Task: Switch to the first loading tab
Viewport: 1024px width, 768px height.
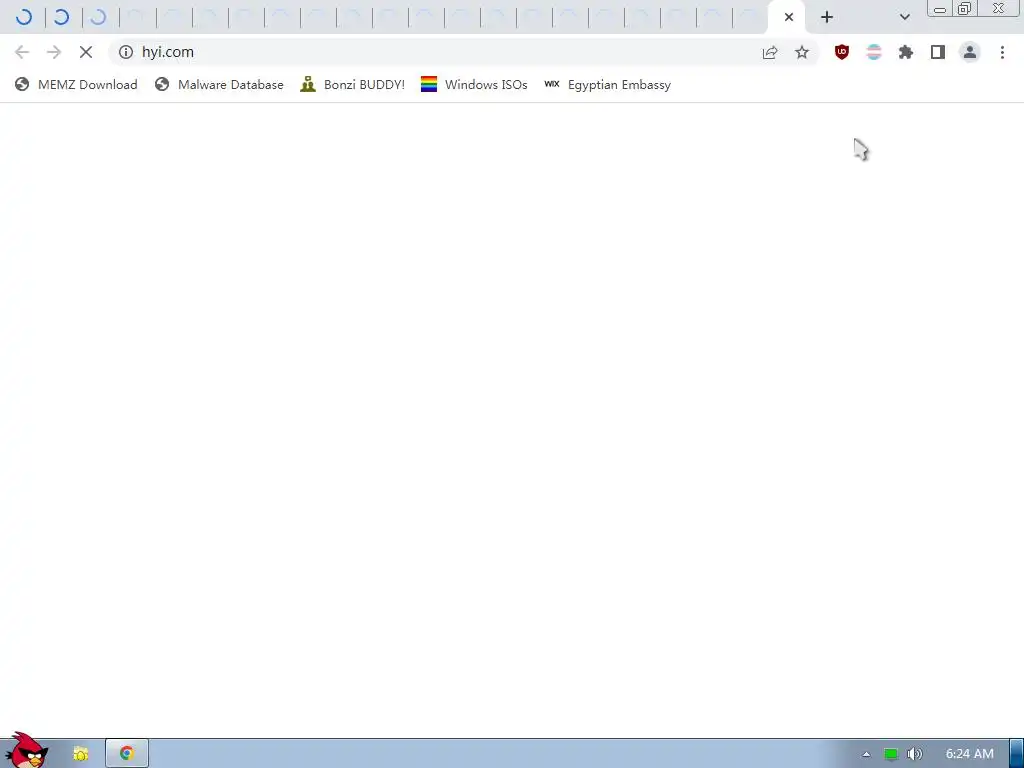Action: click(24, 17)
